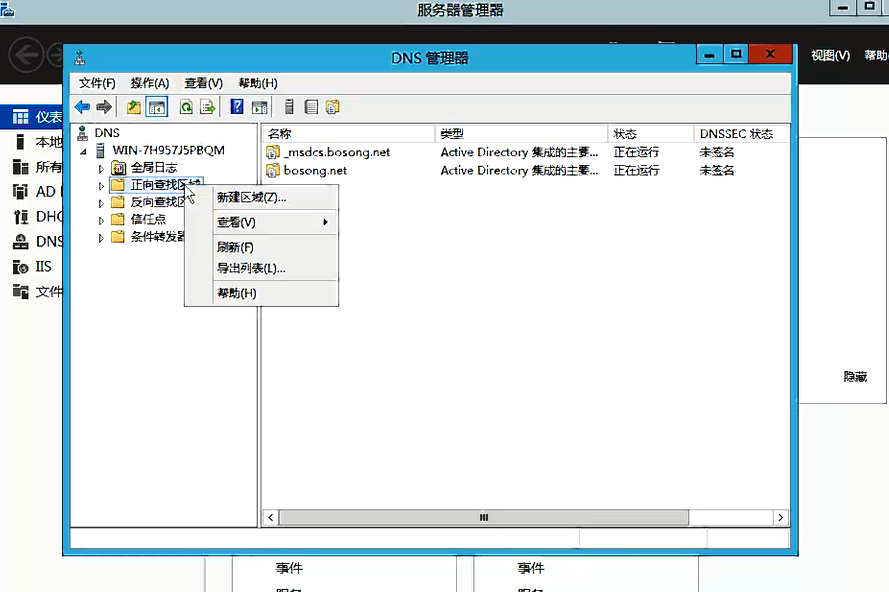Open all servers icon in Server Manager sidebar
889x592 pixels.
20,167
